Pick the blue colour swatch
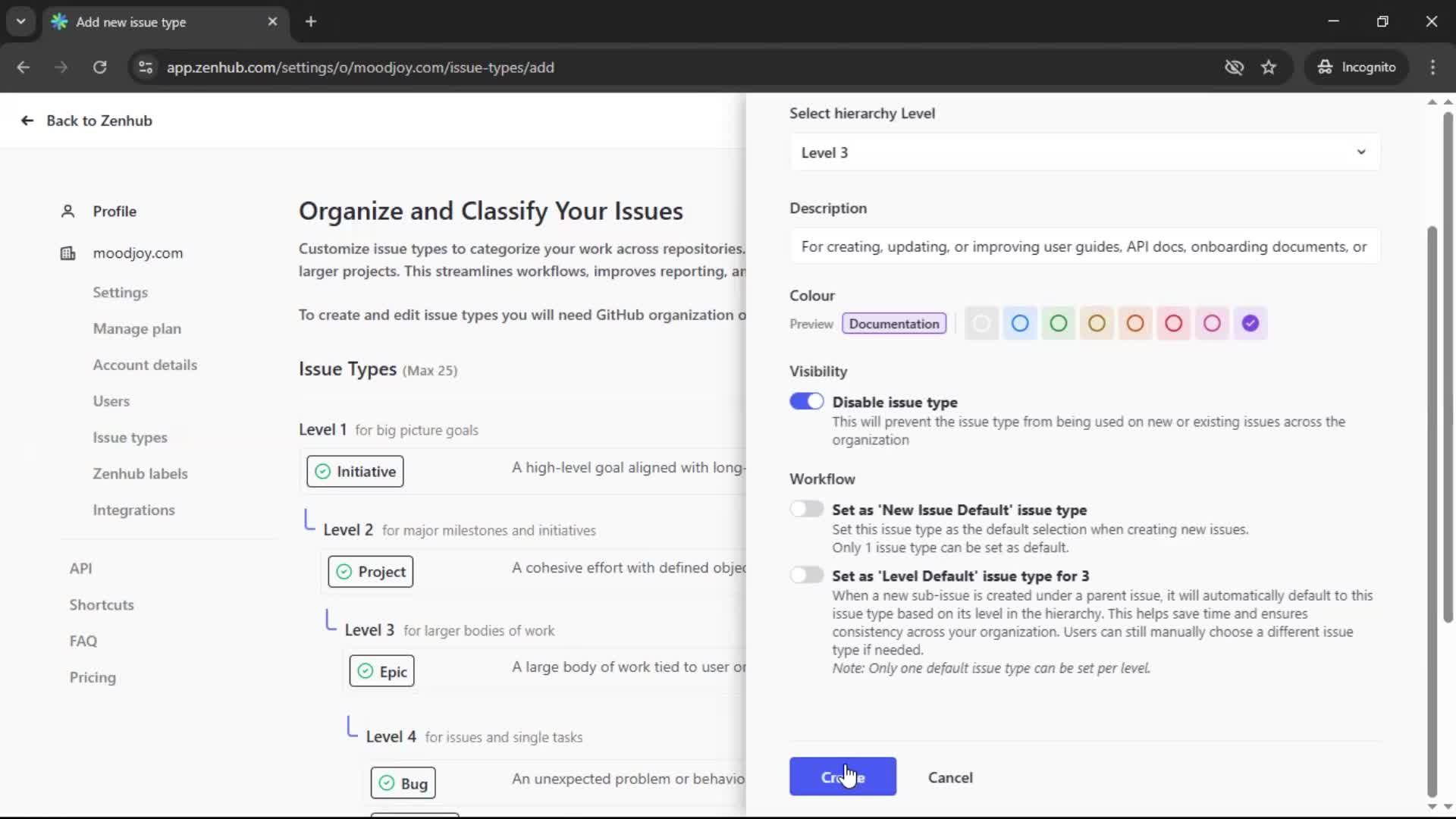This screenshot has height=819, width=1456. 1019,323
